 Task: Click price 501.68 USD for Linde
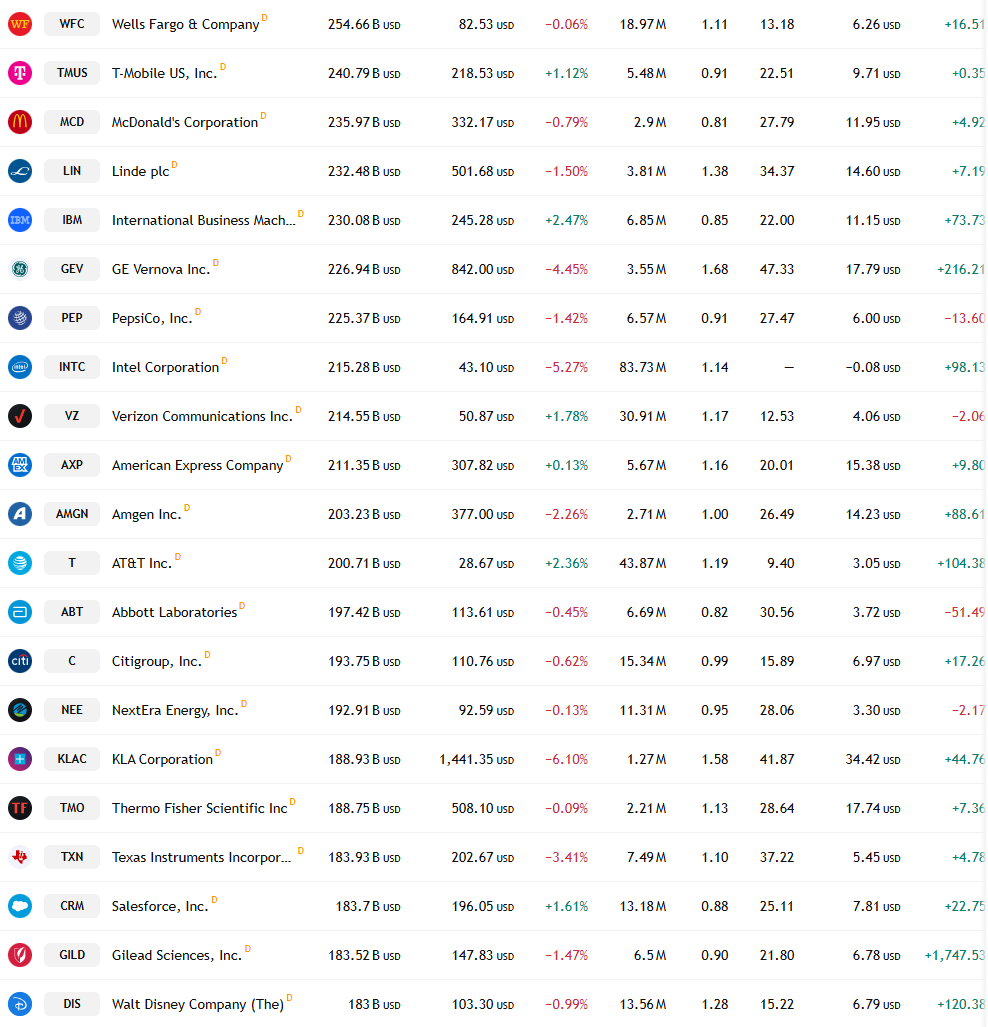(483, 172)
